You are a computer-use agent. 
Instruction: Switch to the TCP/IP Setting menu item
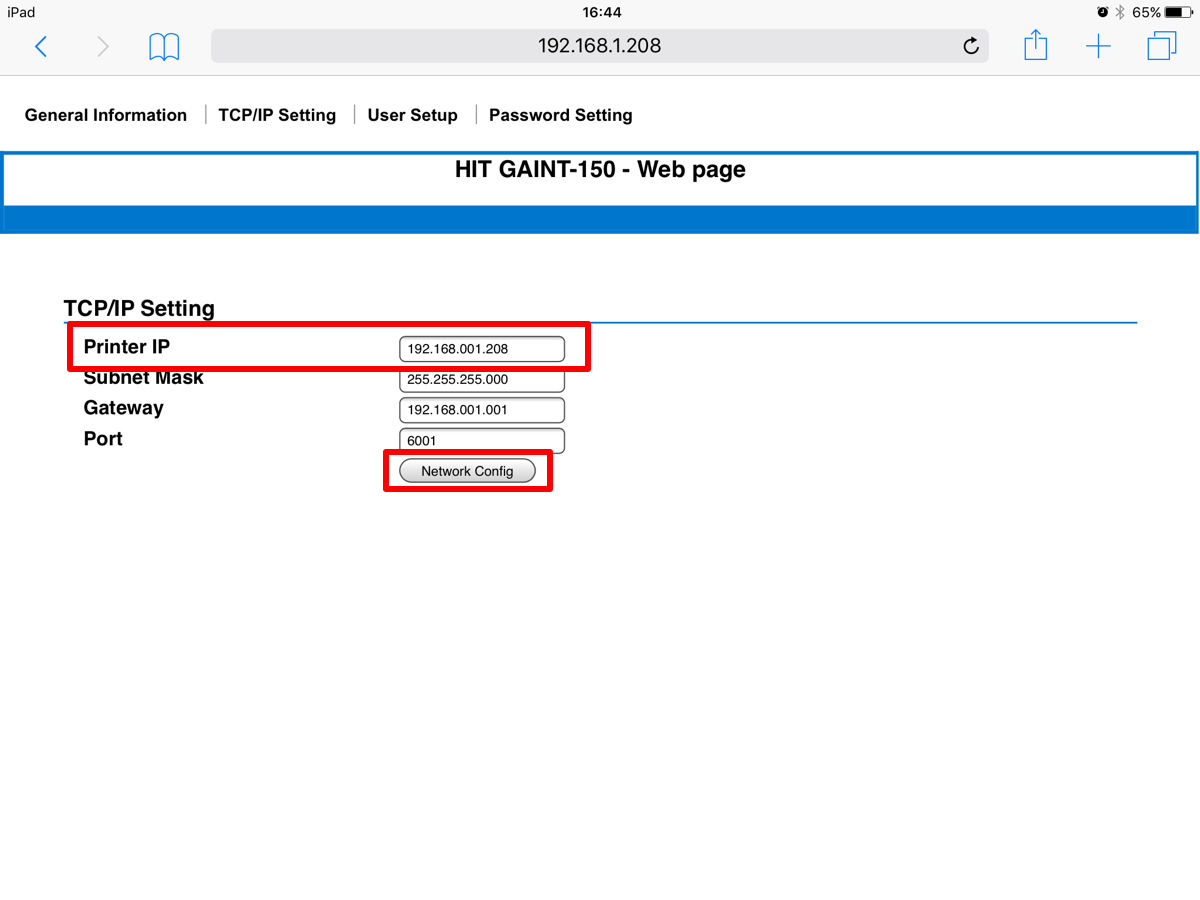coord(277,115)
